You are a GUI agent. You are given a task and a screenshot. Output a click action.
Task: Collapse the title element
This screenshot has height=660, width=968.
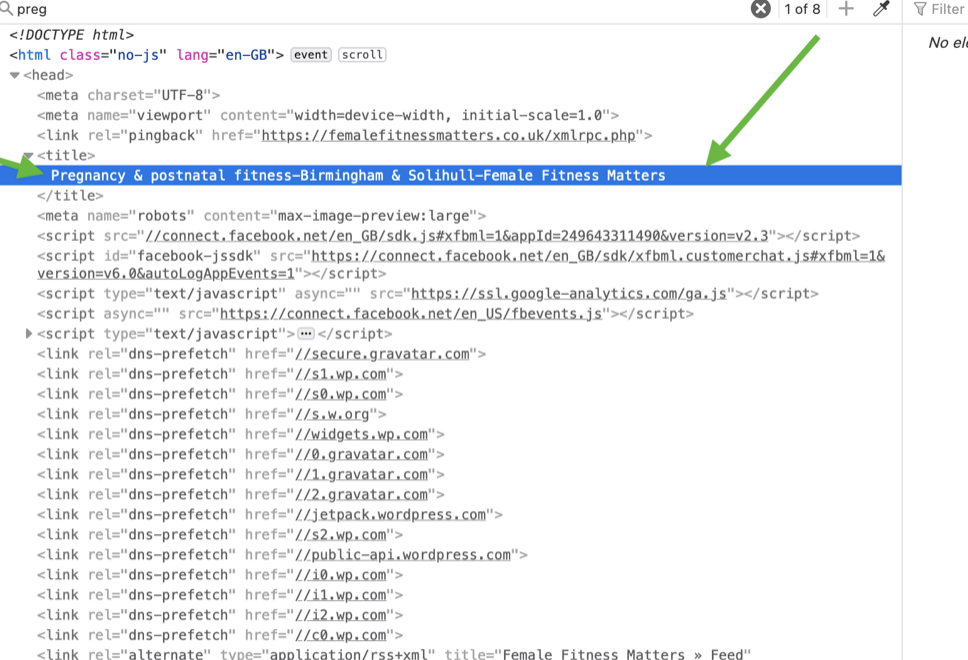coord(28,156)
